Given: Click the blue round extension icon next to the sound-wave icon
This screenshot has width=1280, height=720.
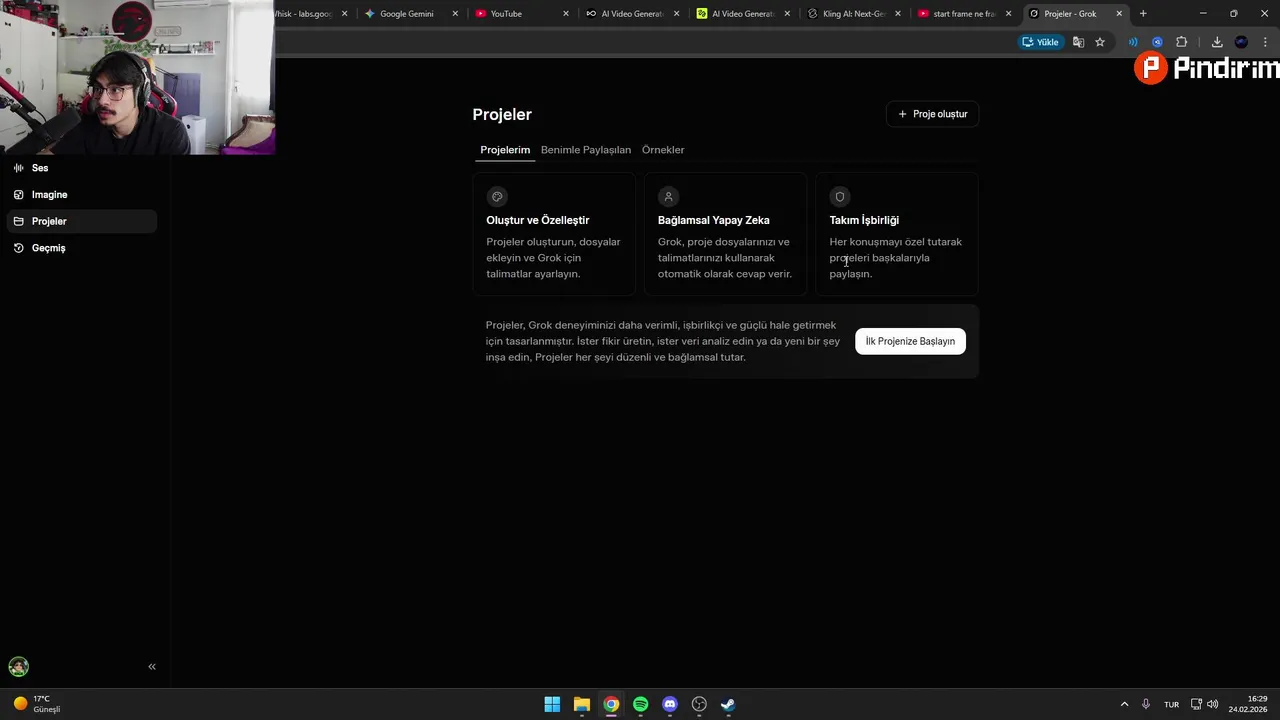Looking at the screenshot, I should pyautogui.click(x=1157, y=42).
